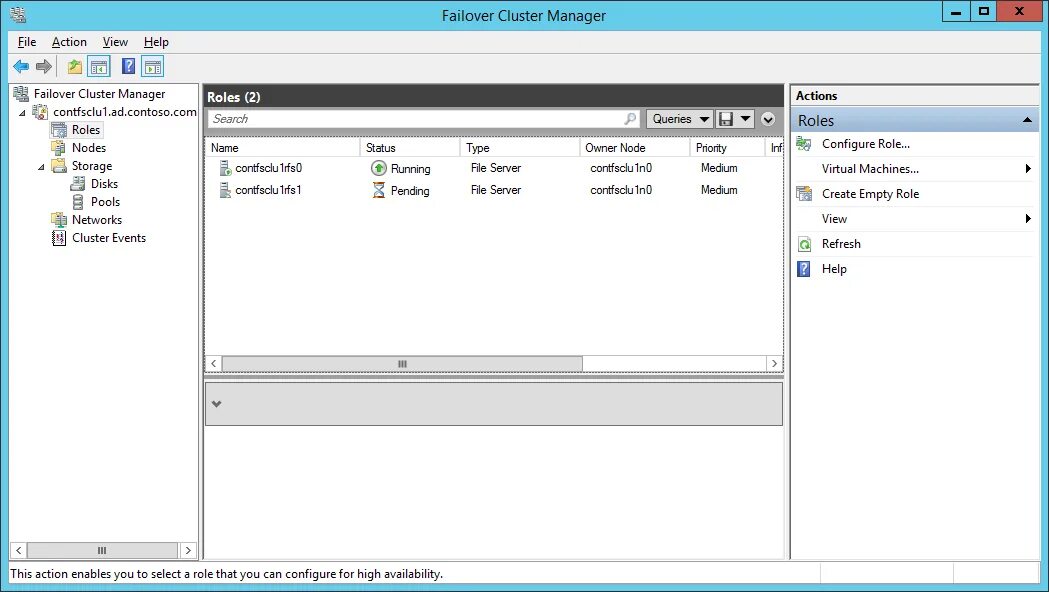1049x592 pixels.
Task: Open the save query dropdown arrow
Action: [x=745, y=119]
